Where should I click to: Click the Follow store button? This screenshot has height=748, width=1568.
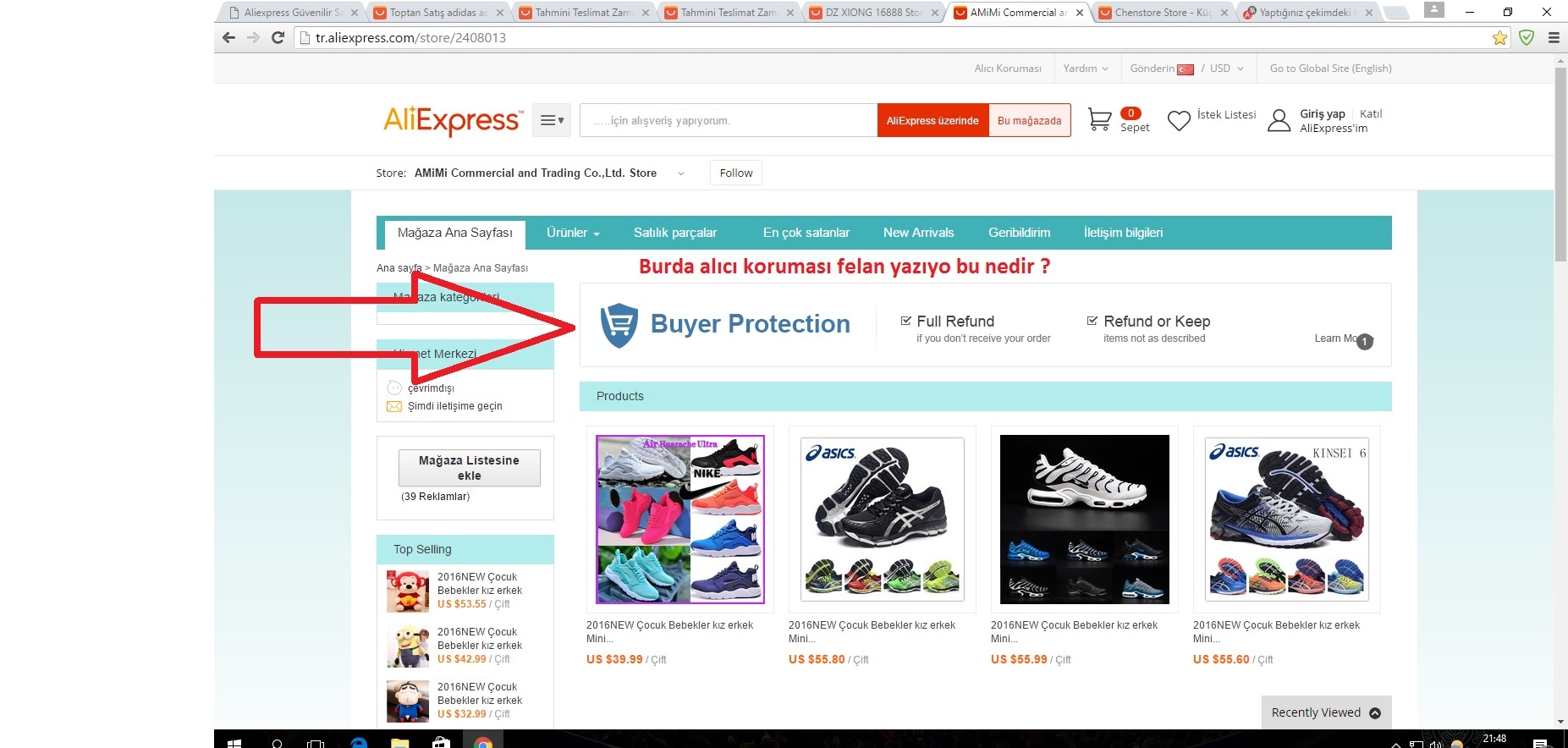pyautogui.click(x=736, y=173)
